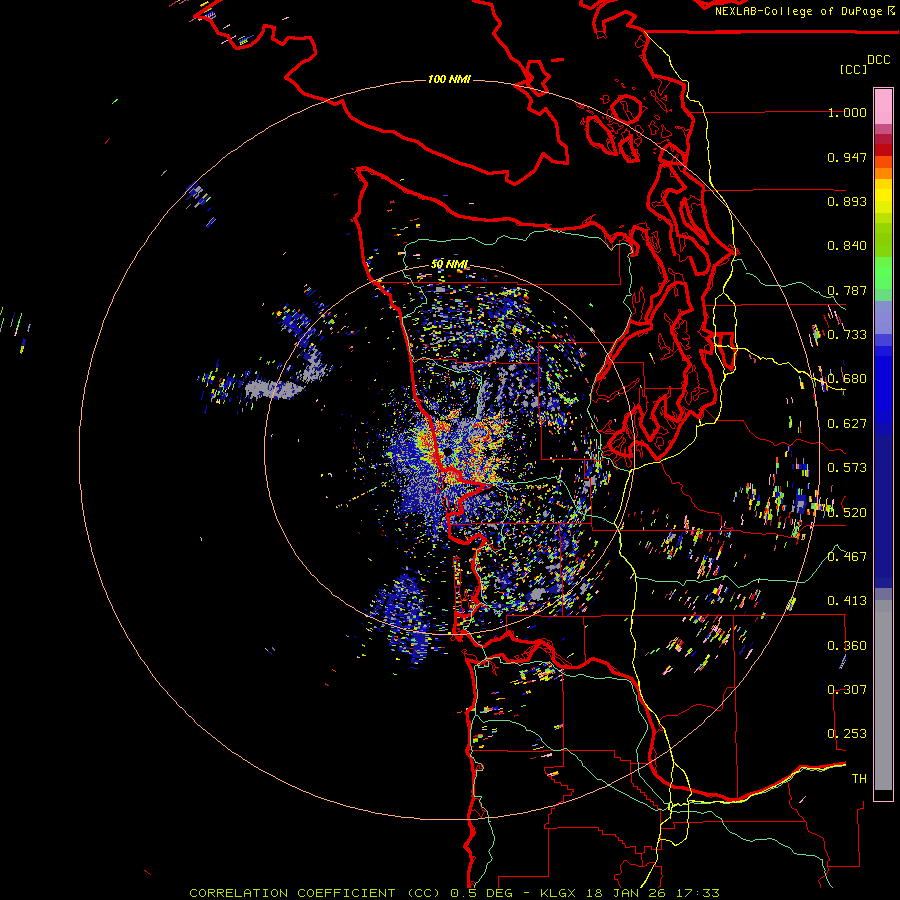This screenshot has height=900, width=900.
Task: Select the 0.680 scale value
Action: click(x=847, y=379)
